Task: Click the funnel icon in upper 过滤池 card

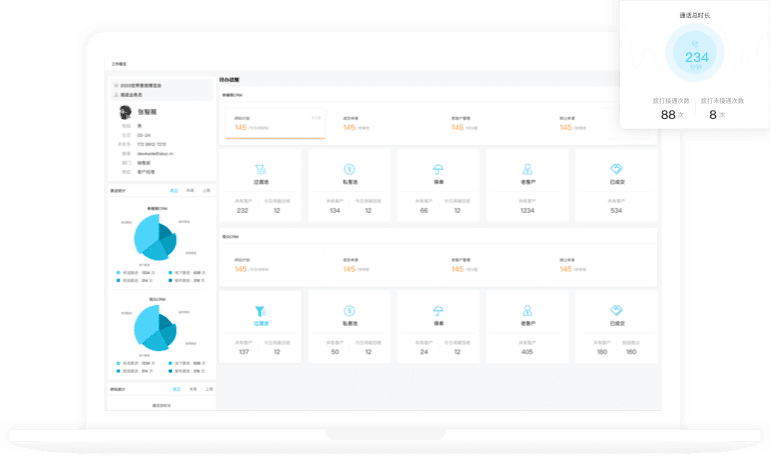Action: (x=259, y=170)
